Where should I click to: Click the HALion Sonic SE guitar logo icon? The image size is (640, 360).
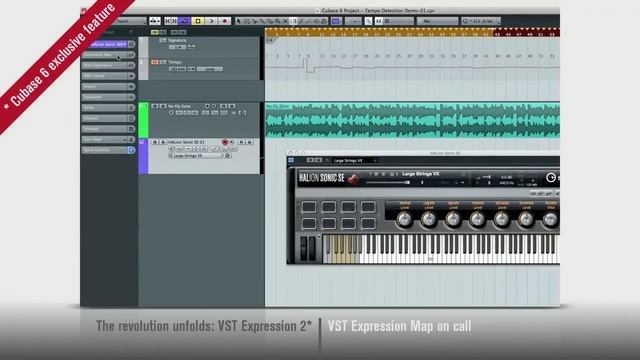point(353,179)
